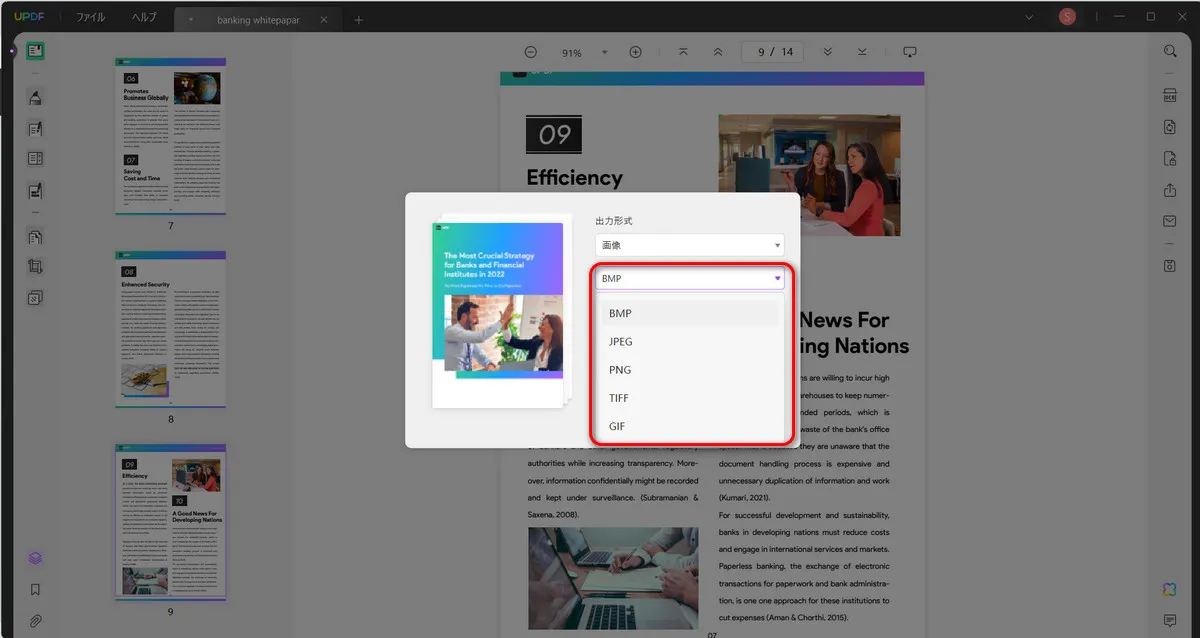Open Reader mode in the left sidebar
Viewport: 1200px width, 638px height.
(x=35, y=51)
